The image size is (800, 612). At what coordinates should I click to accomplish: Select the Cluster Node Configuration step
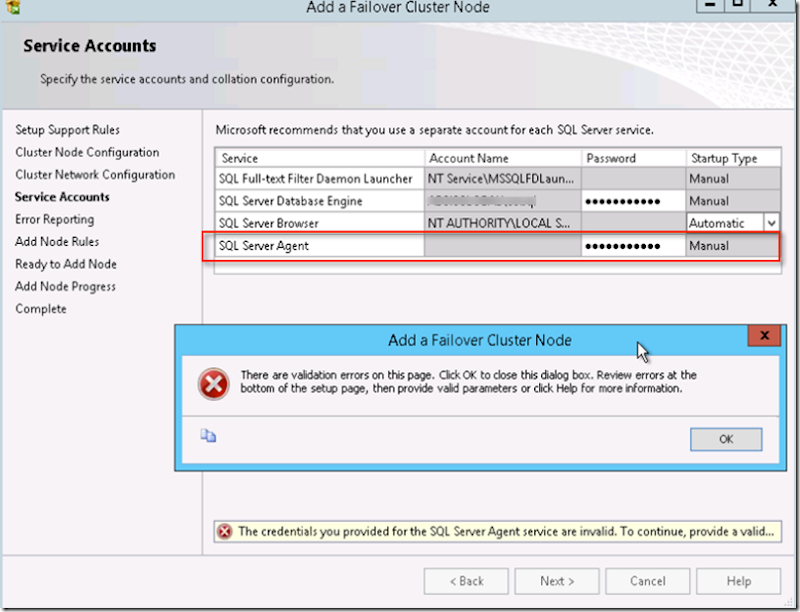tap(87, 152)
